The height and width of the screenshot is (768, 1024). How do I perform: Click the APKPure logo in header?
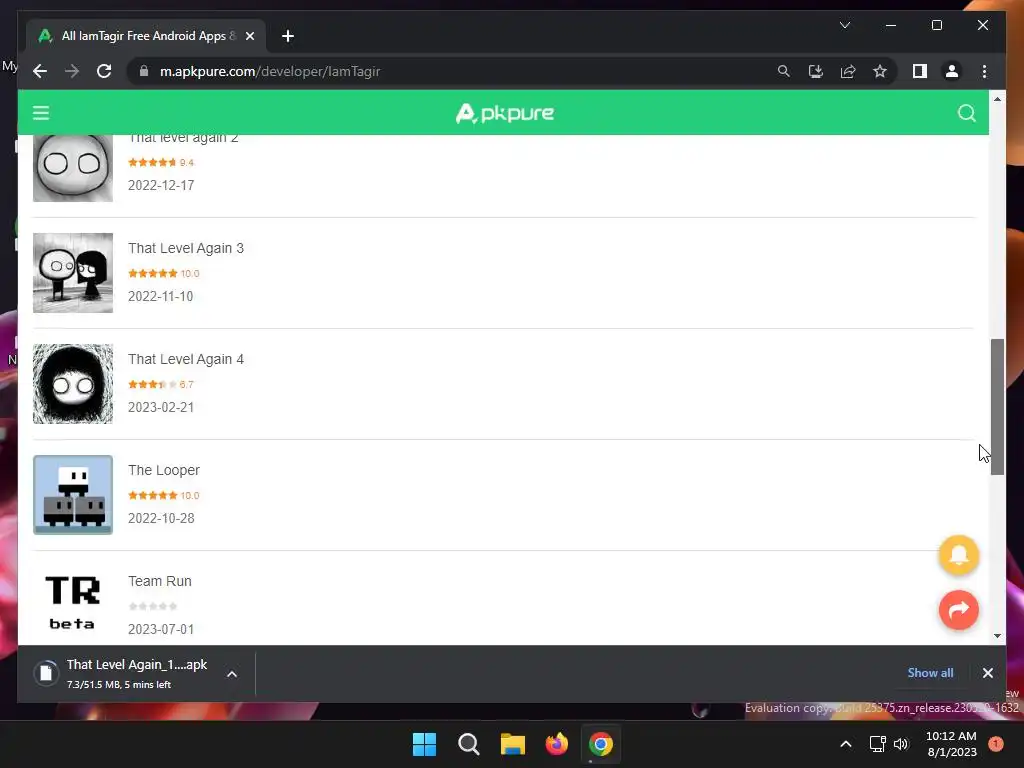point(504,113)
